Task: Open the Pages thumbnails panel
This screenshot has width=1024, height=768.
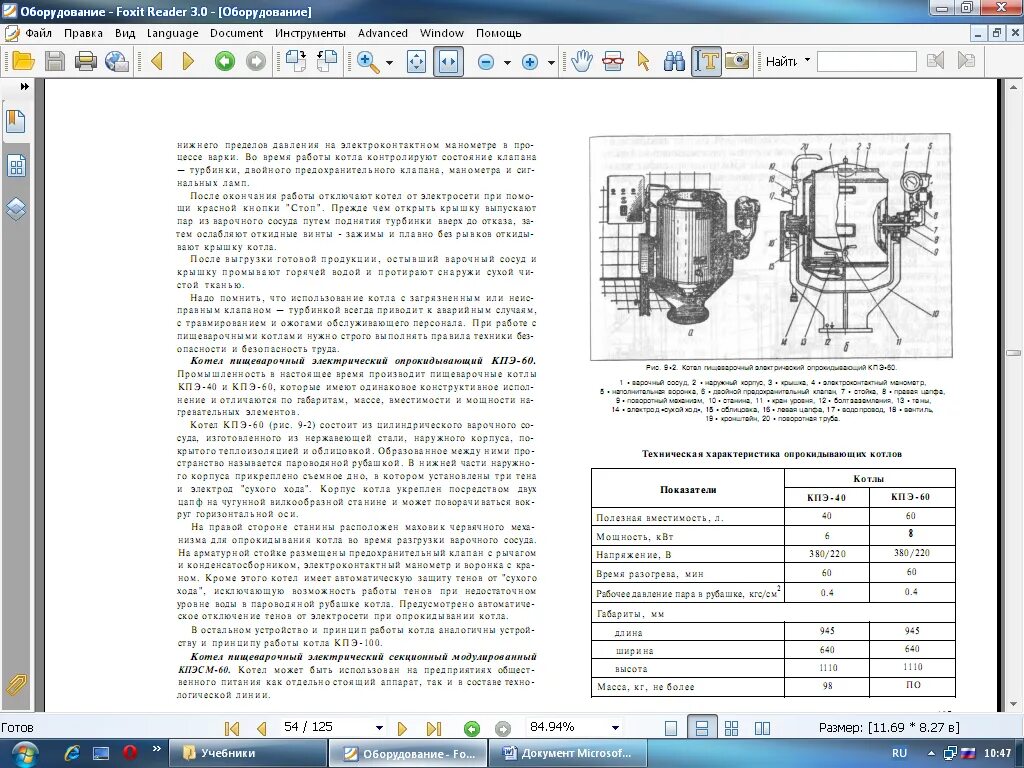Action: [16, 166]
